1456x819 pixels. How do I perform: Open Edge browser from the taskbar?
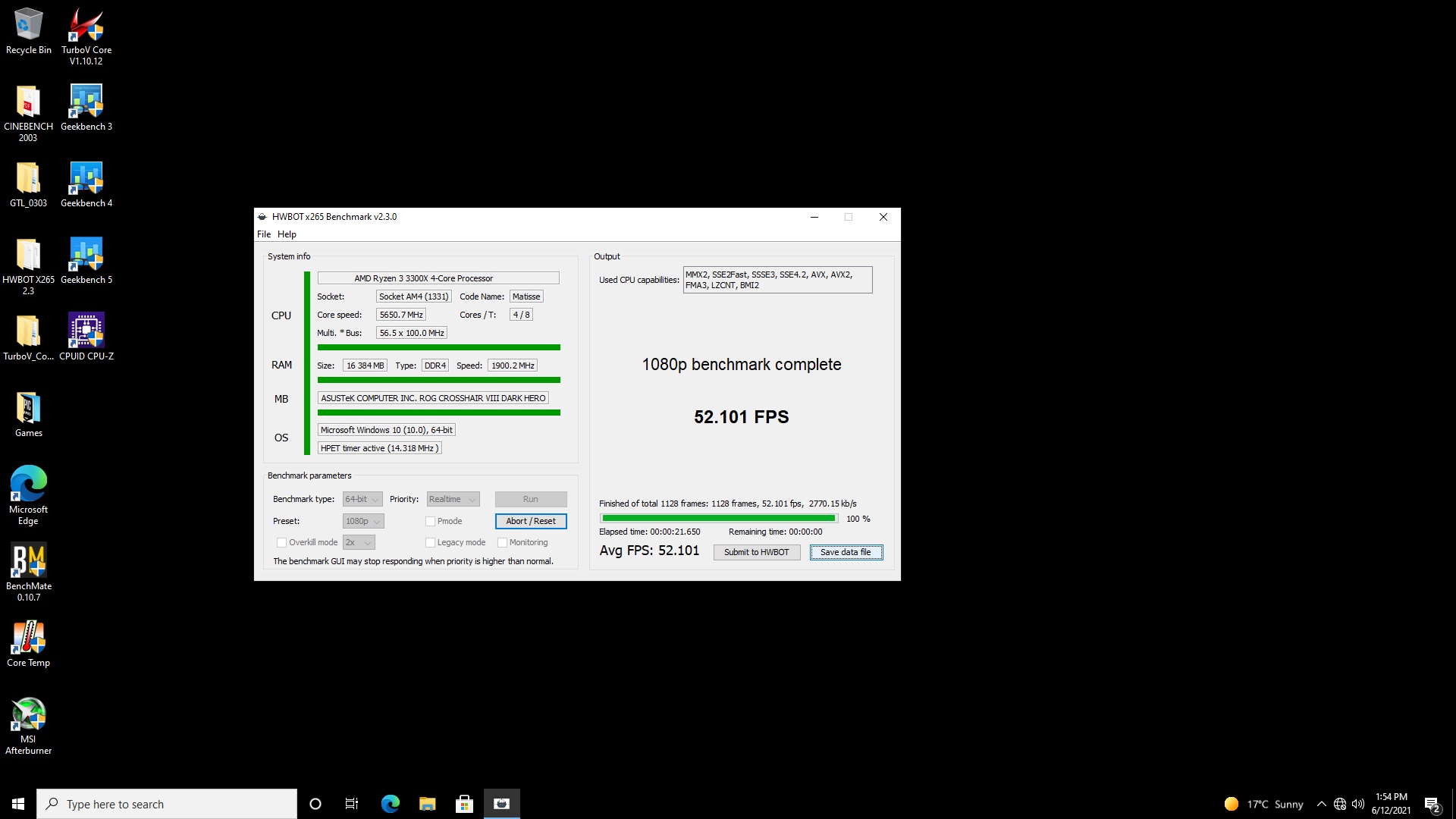coord(390,804)
